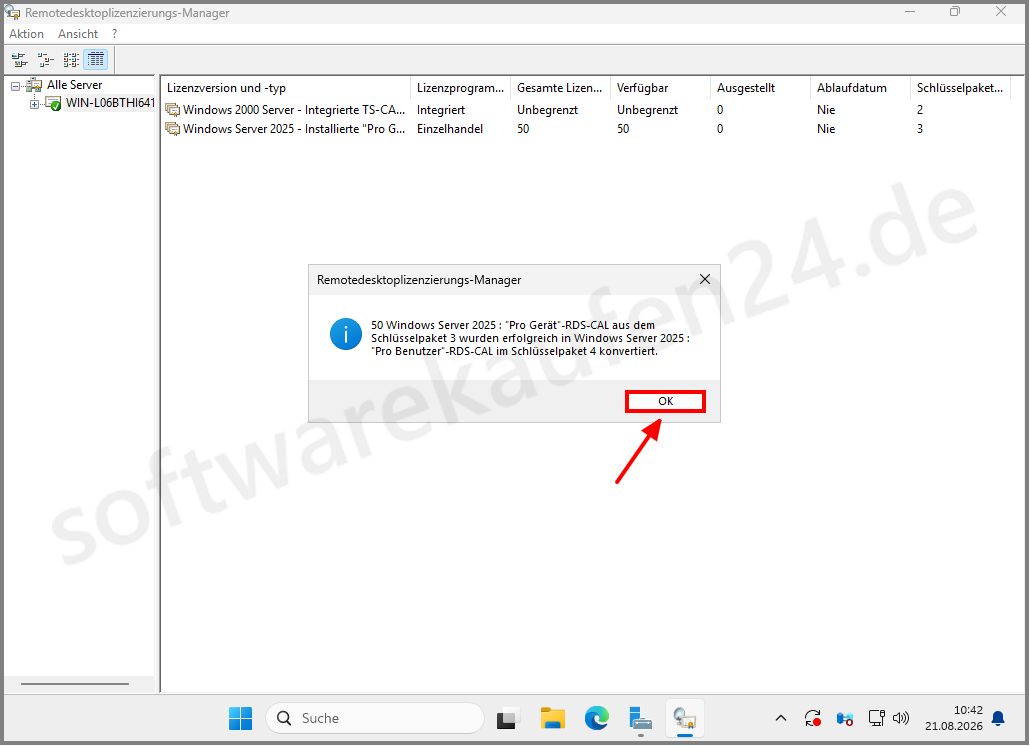This screenshot has height=746, width=1030.
Task: Open the ? help menu
Action: pos(114,33)
